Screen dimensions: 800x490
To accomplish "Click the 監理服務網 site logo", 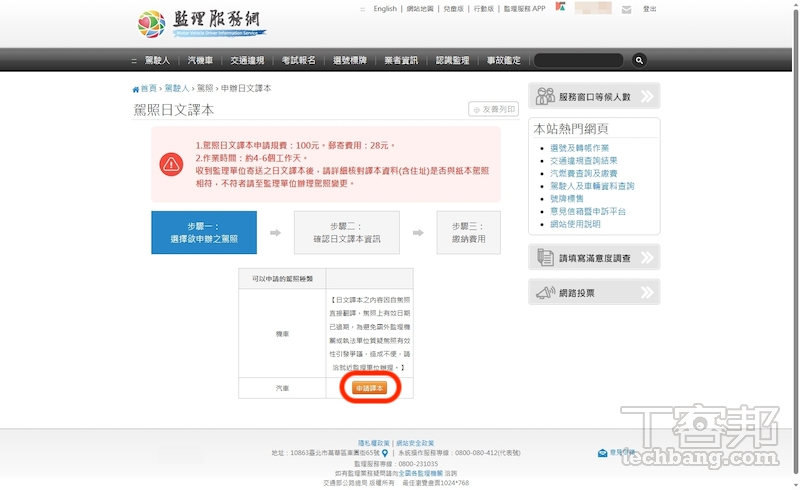I will pyautogui.click(x=202, y=23).
